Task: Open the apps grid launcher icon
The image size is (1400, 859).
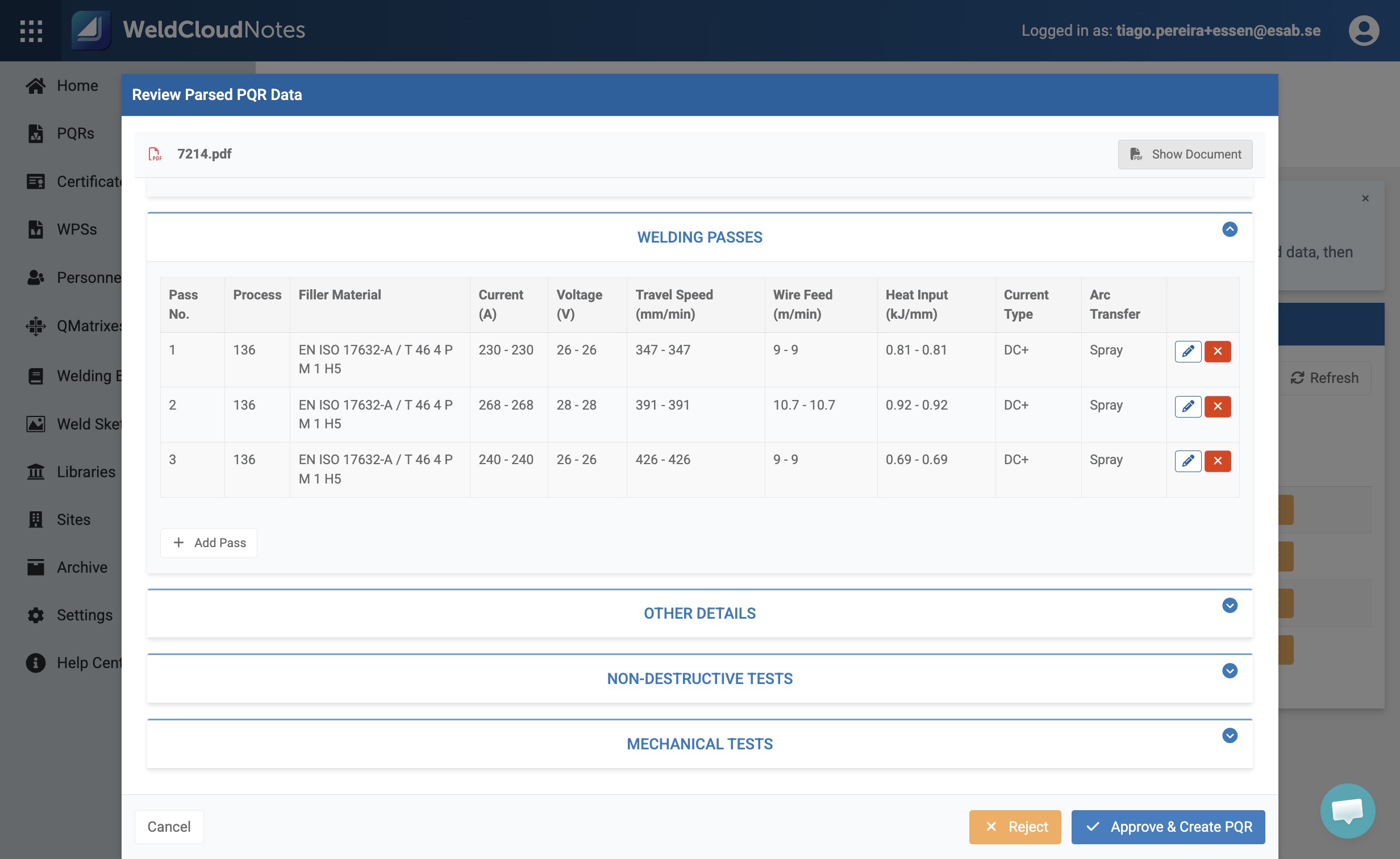Action: (31, 31)
